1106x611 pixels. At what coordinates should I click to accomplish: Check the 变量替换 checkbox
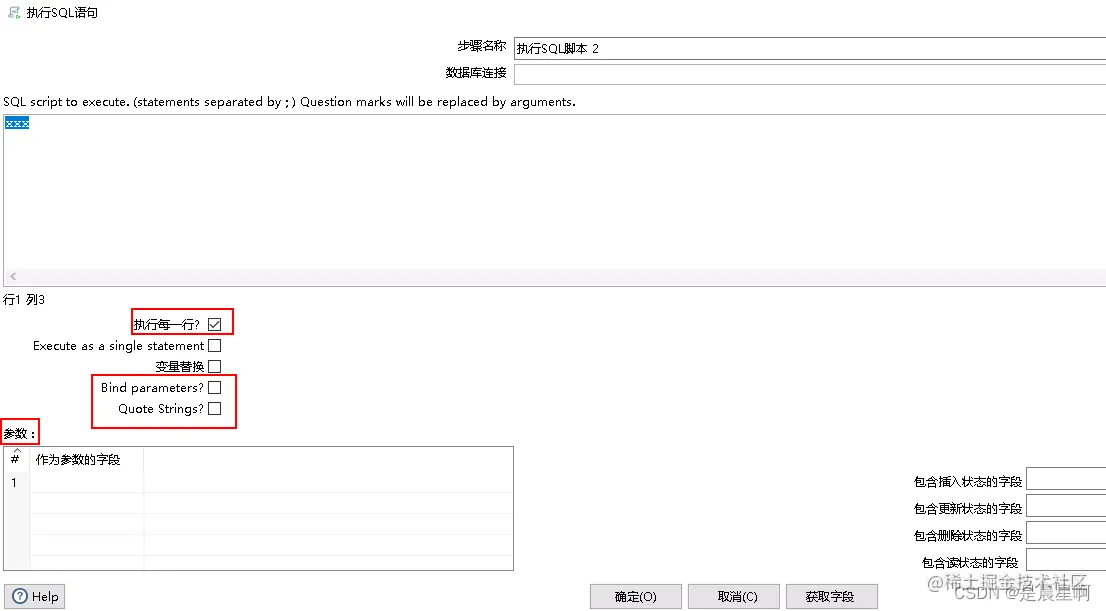pos(214,365)
